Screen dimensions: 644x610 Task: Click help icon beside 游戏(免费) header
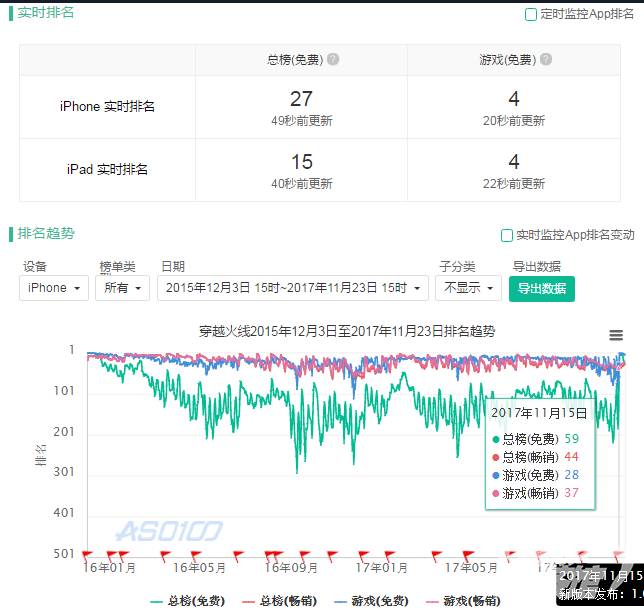(x=545, y=59)
